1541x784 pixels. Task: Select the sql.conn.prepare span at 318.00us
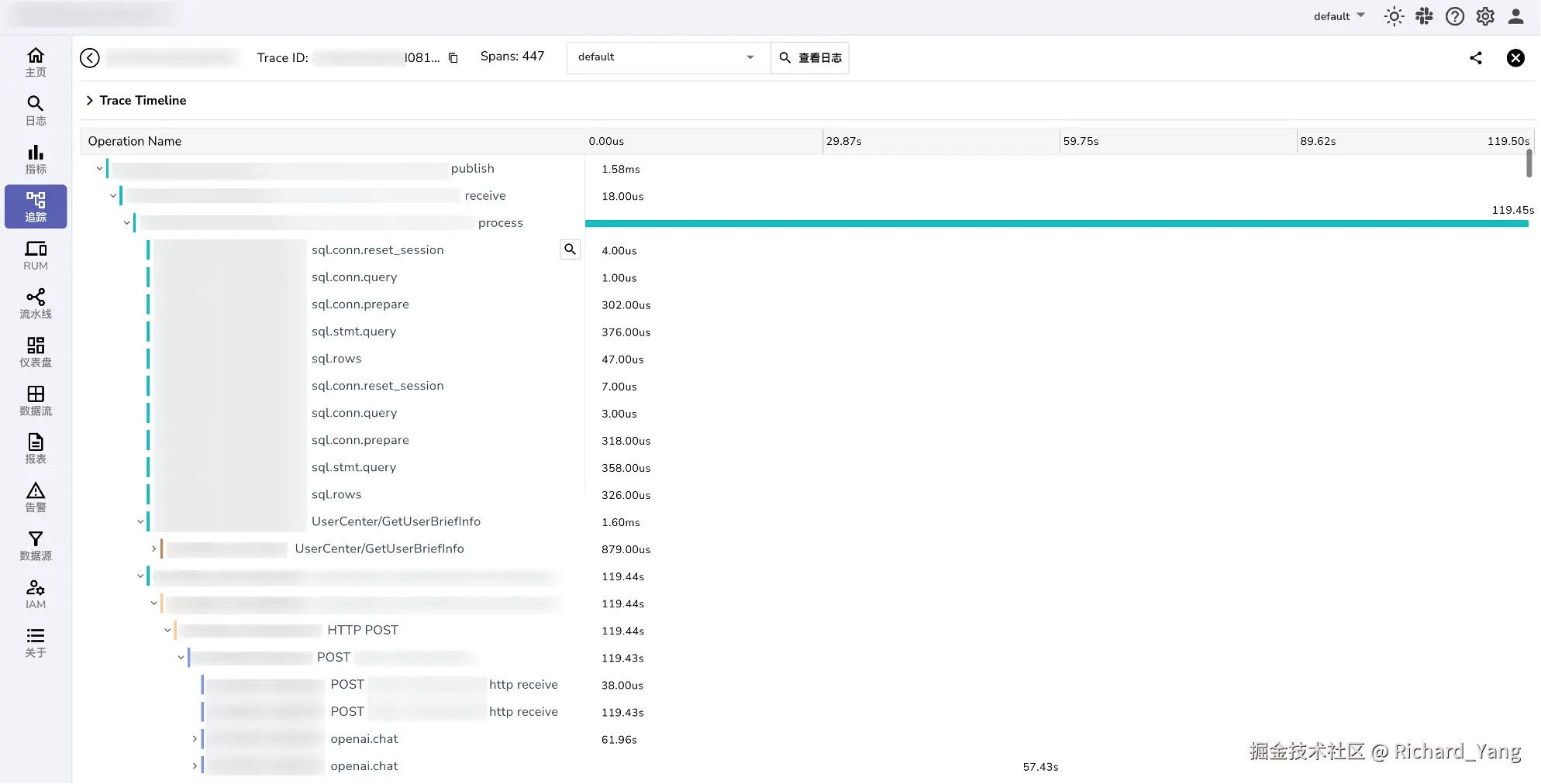pos(360,440)
